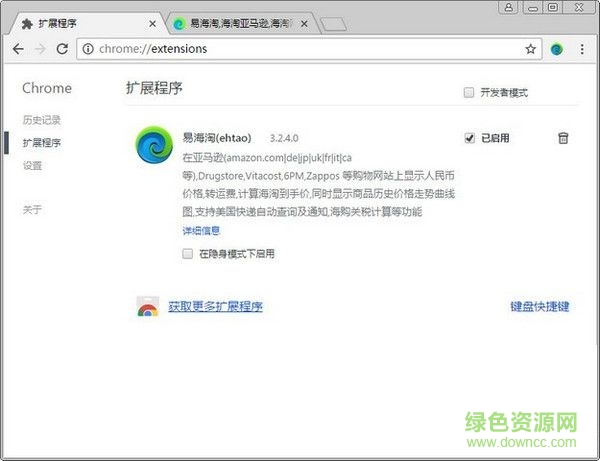Click the 易海淘(ehtao) extension name
The height and width of the screenshot is (461, 600).
pos(217,138)
